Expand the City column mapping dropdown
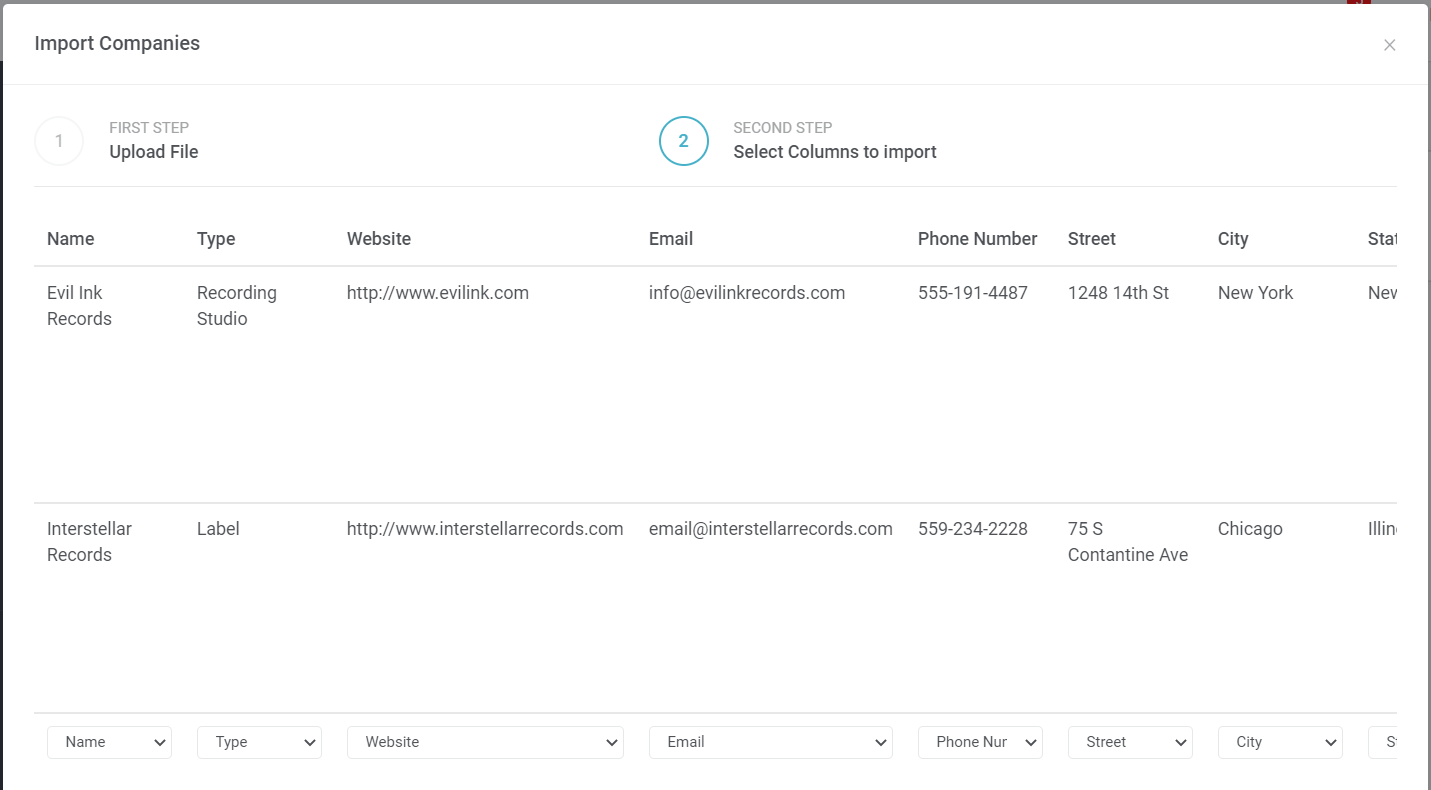 point(1280,742)
